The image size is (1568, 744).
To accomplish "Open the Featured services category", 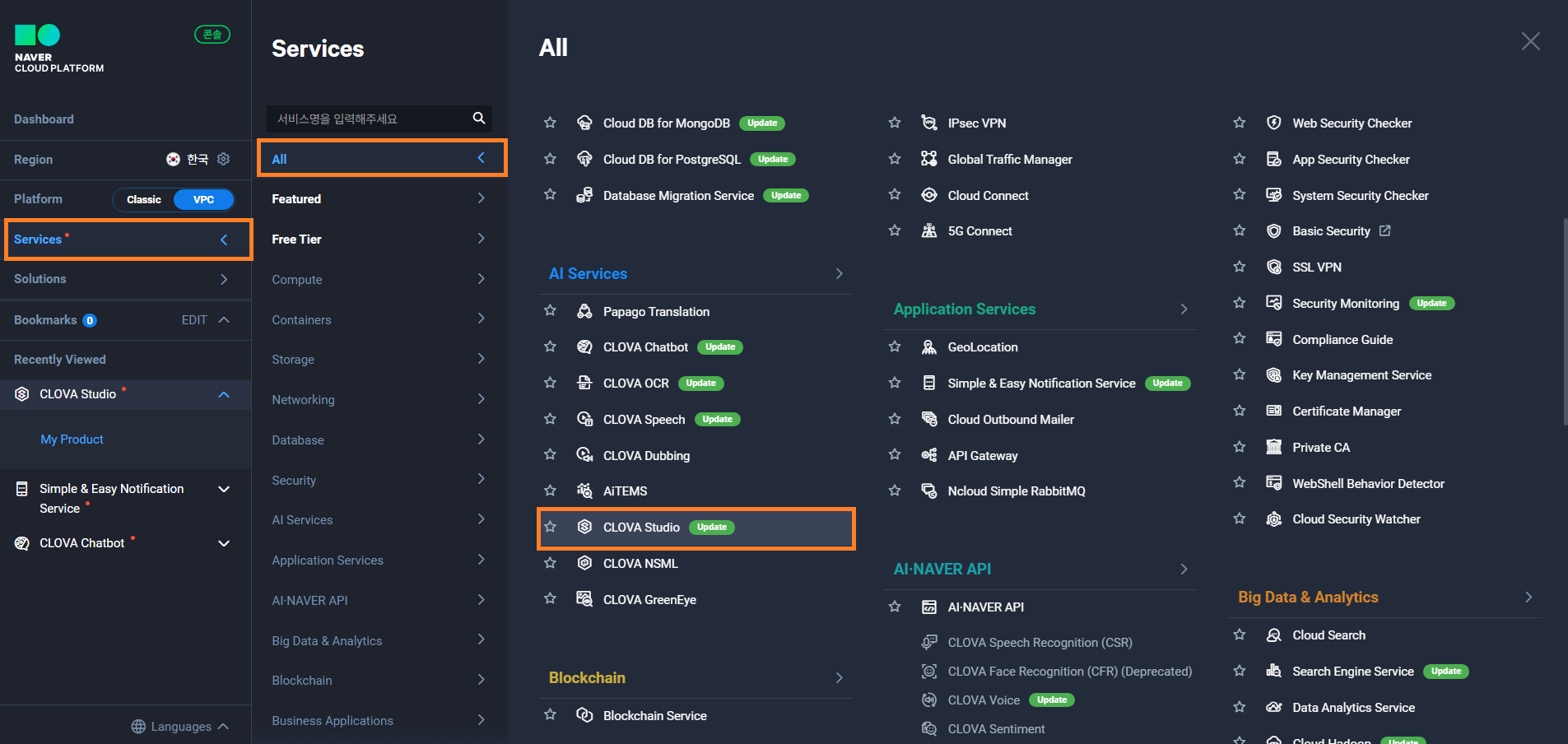I will 379,198.
